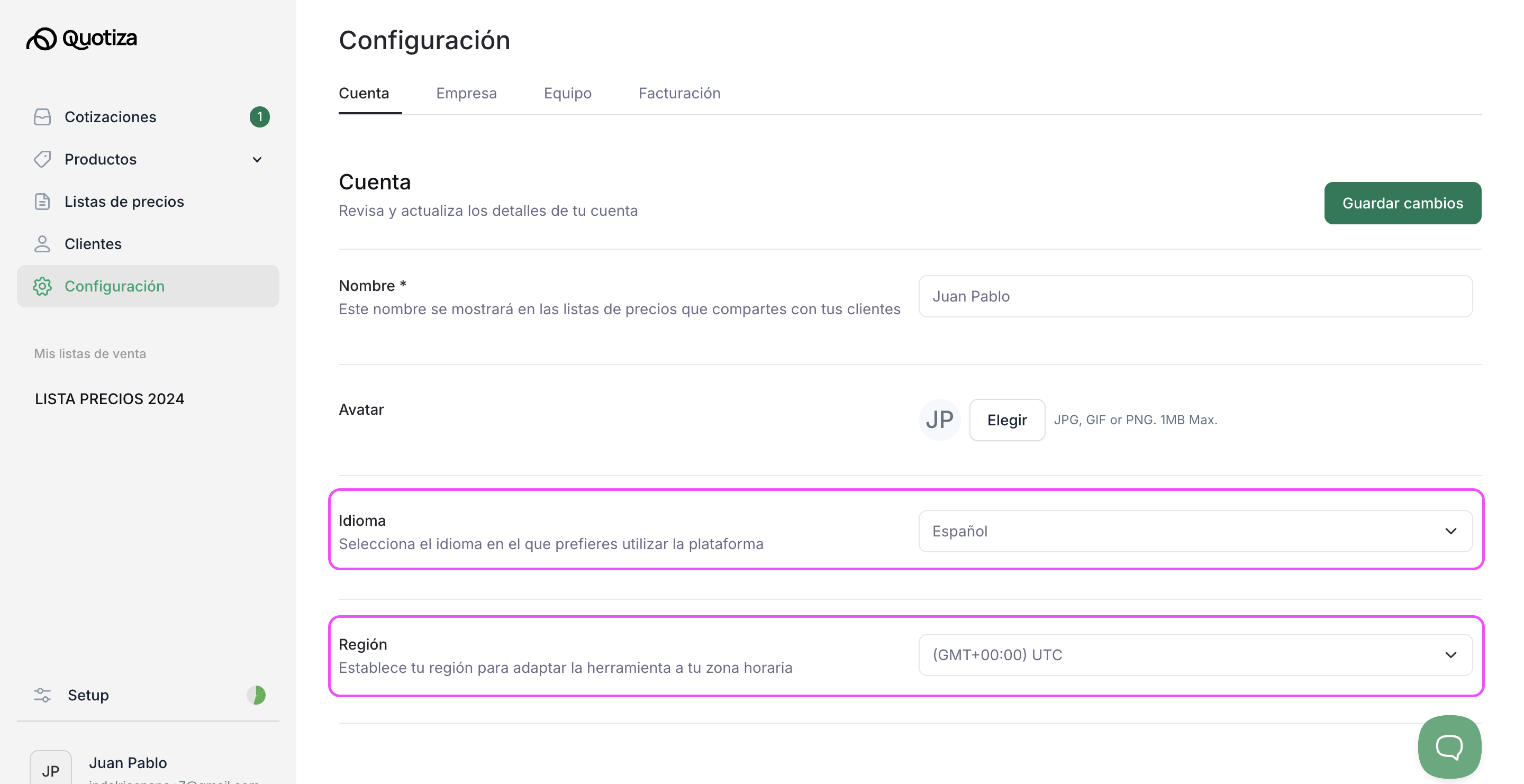The width and height of the screenshot is (1524, 784).
Task: Open the Idioma language dropdown
Action: [1195, 531]
